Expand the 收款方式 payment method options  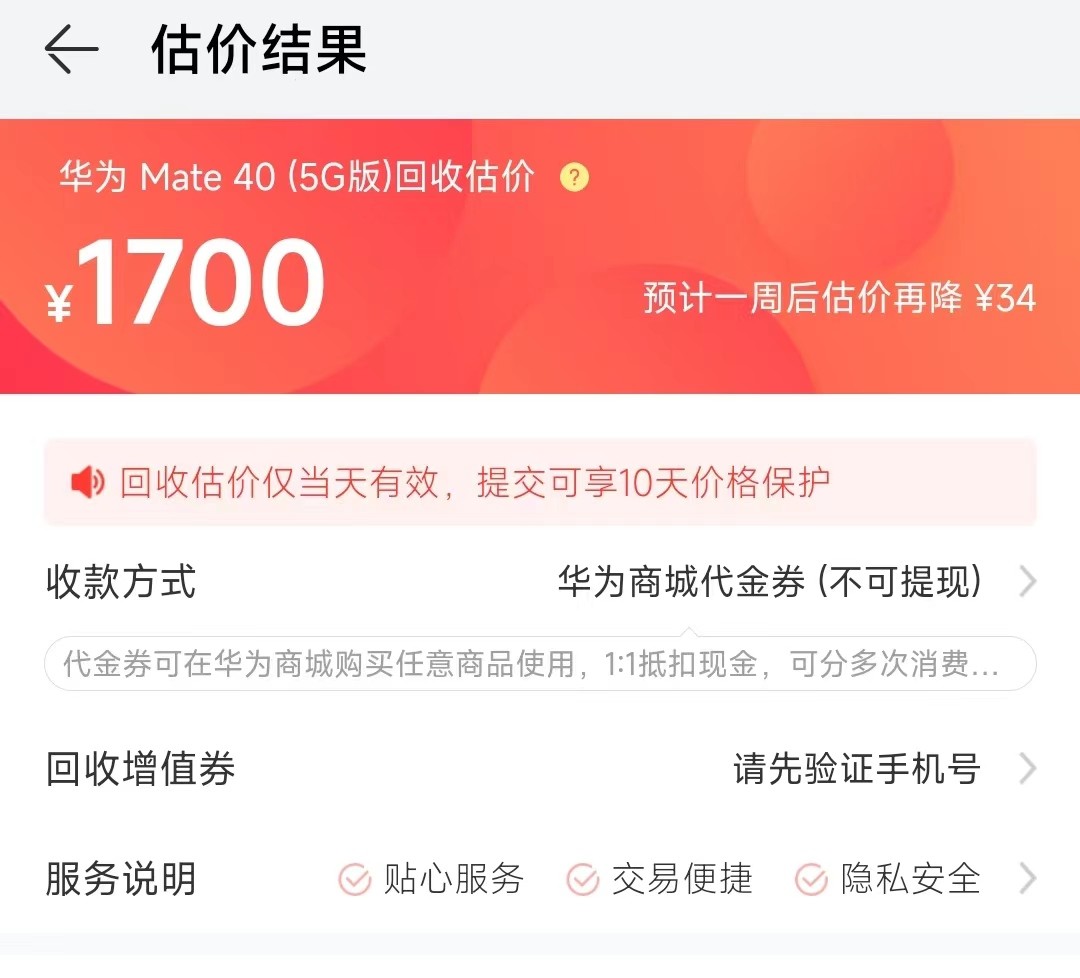pos(1028,581)
